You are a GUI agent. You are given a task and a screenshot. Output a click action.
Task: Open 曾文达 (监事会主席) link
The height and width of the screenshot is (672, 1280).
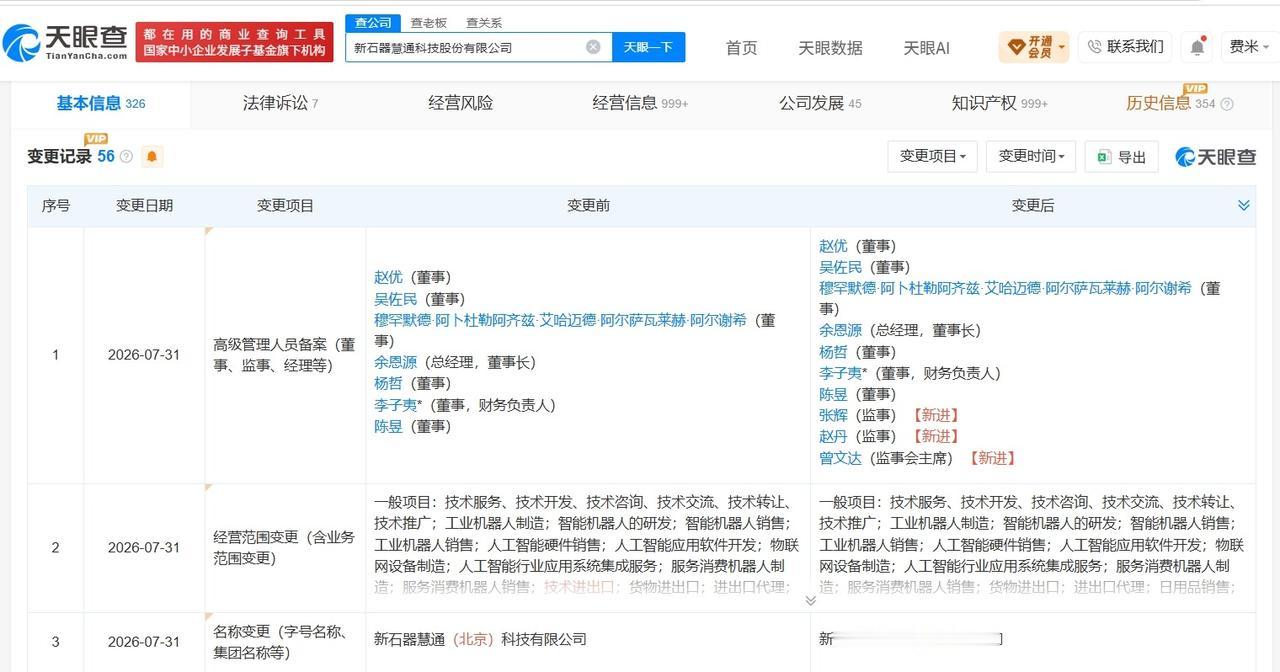pyautogui.click(x=840, y=458)
